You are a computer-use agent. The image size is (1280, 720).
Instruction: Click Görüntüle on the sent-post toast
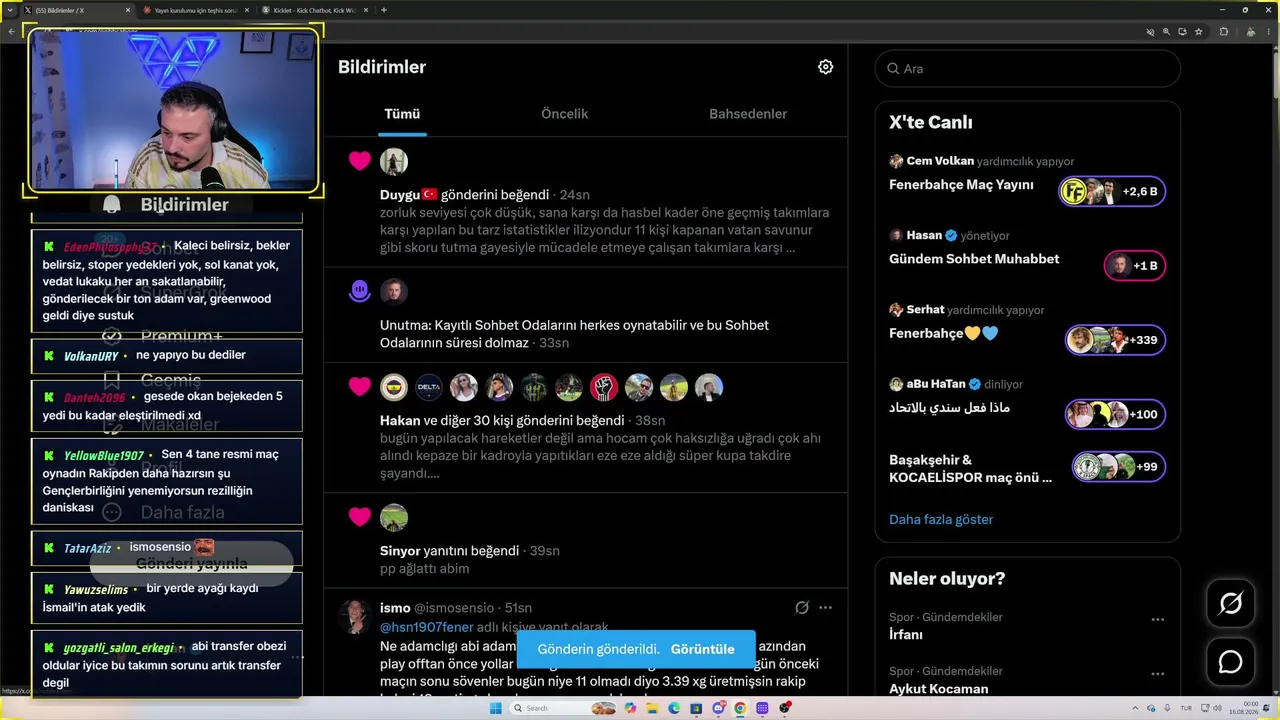pos(703,649)
